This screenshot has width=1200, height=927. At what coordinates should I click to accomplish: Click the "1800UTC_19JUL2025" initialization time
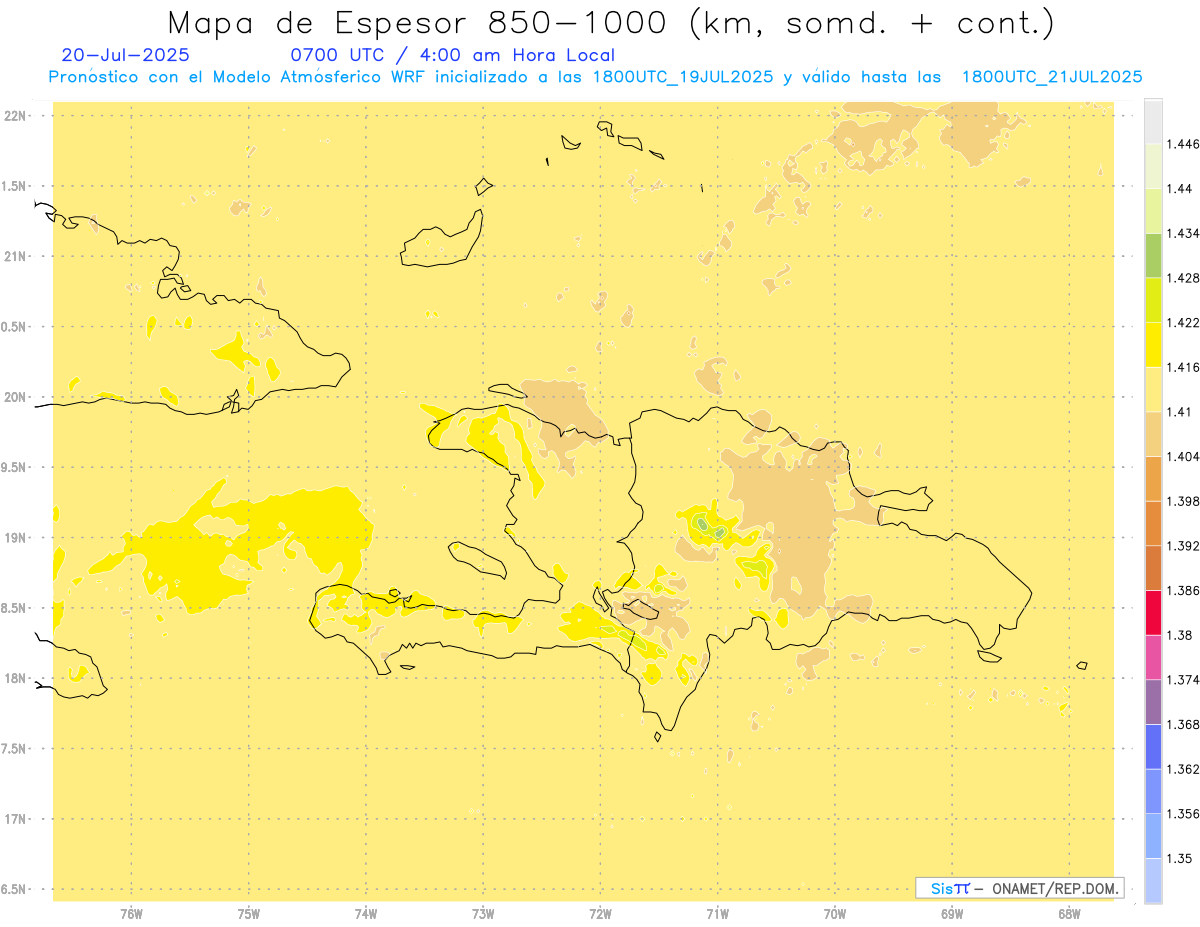[683, 77]
